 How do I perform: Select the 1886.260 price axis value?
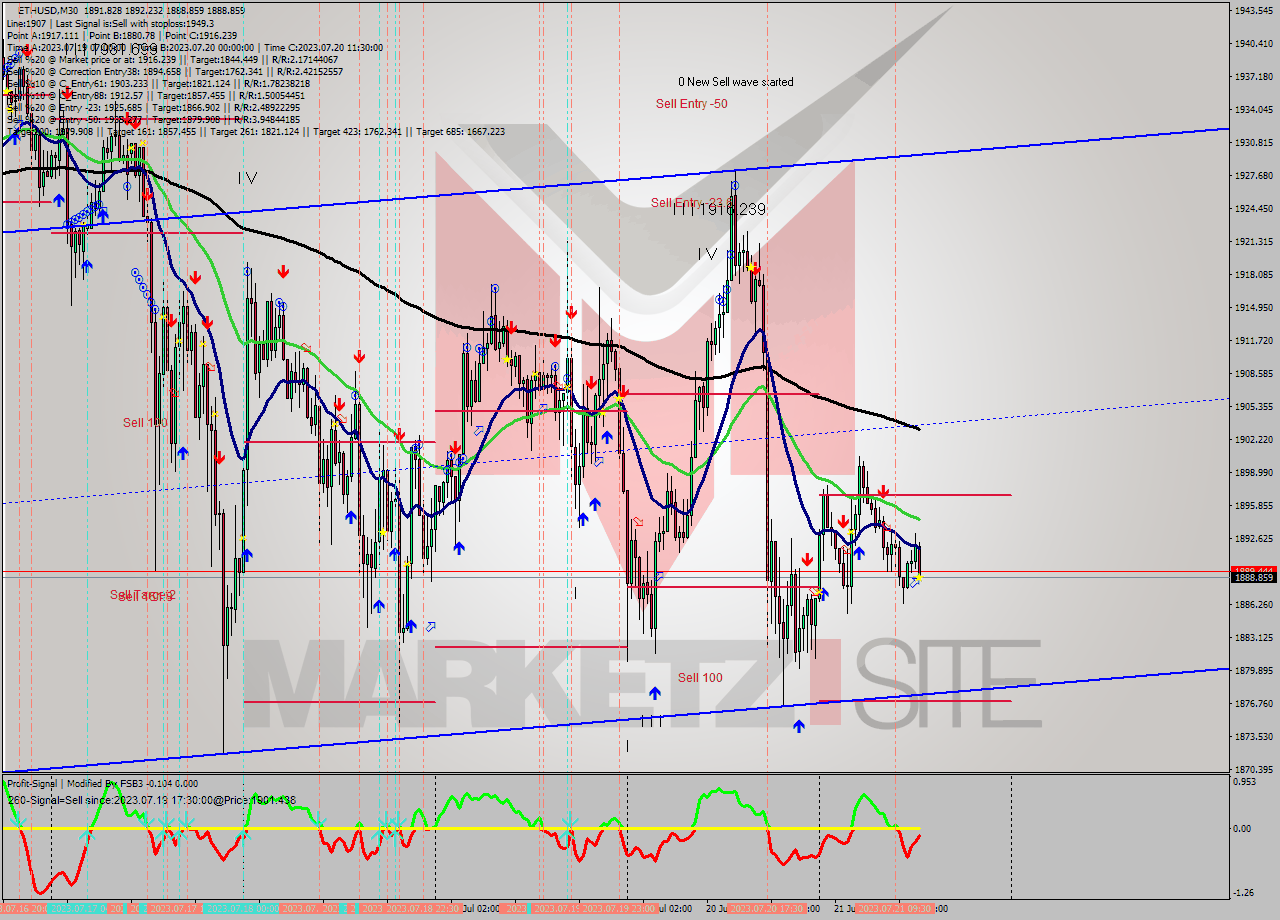pyautogui.click(x=1253, y=604)
